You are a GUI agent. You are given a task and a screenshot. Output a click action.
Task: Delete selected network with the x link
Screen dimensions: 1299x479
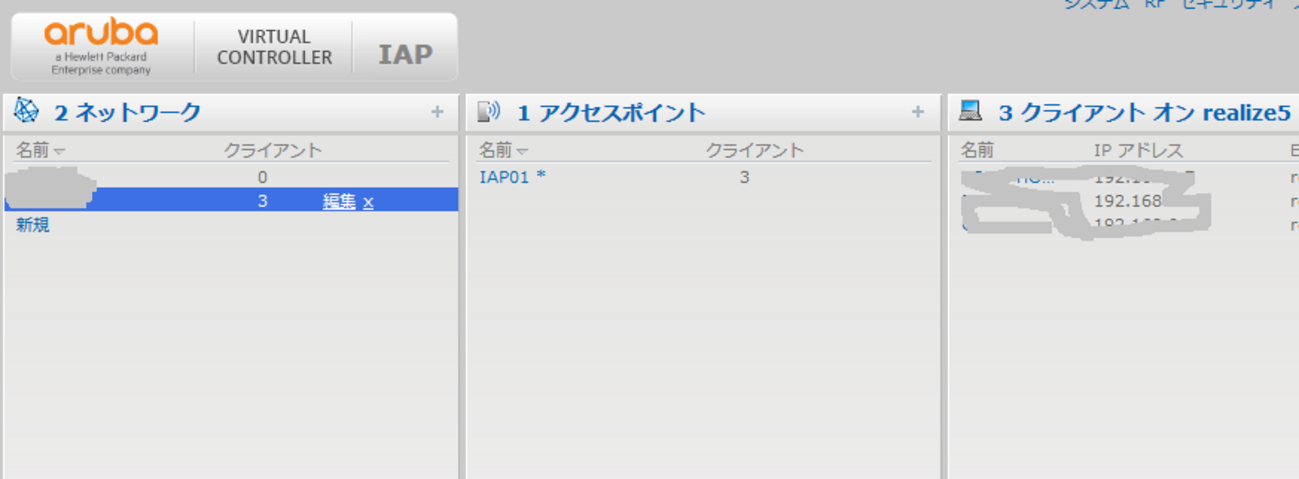[x=368, y=202]
